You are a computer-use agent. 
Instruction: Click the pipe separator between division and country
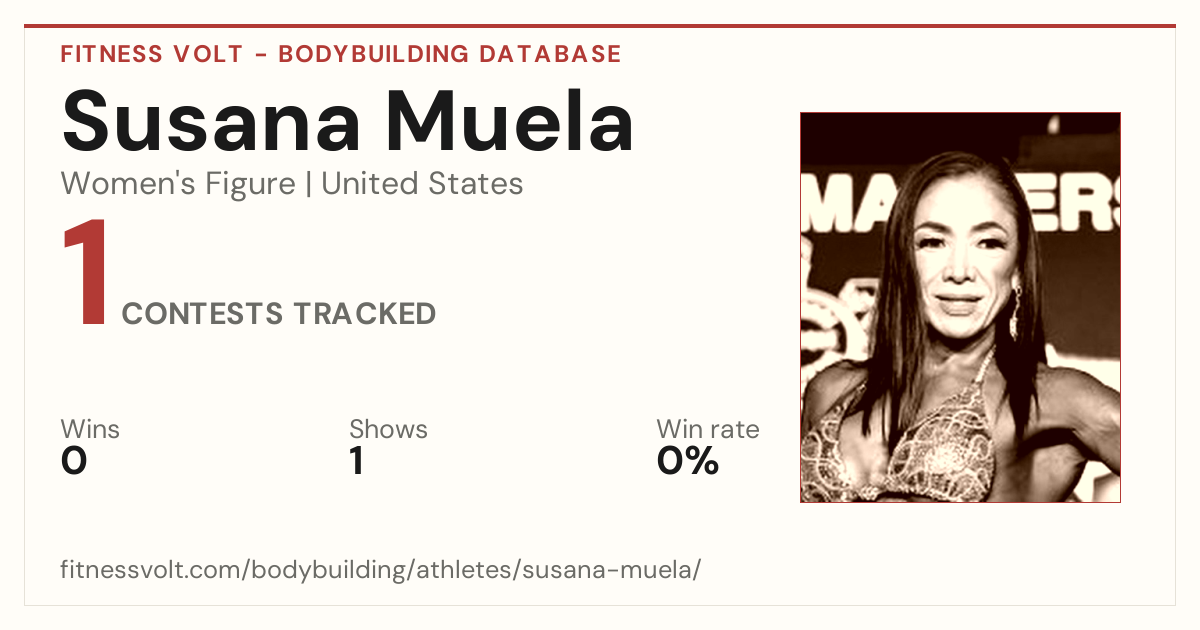tap(308, 184)
